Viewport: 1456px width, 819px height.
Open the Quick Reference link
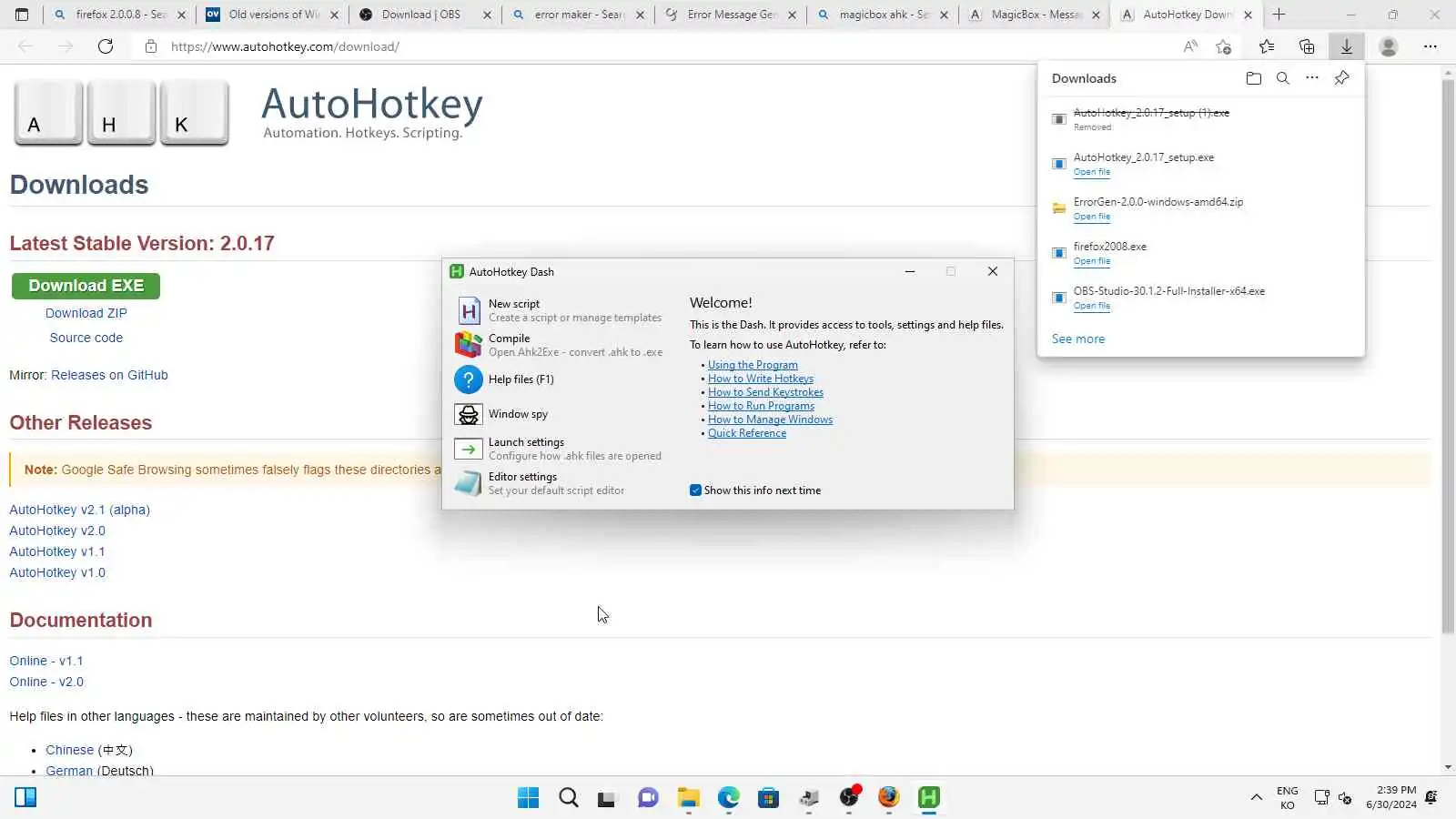click(x=747, y=433)
